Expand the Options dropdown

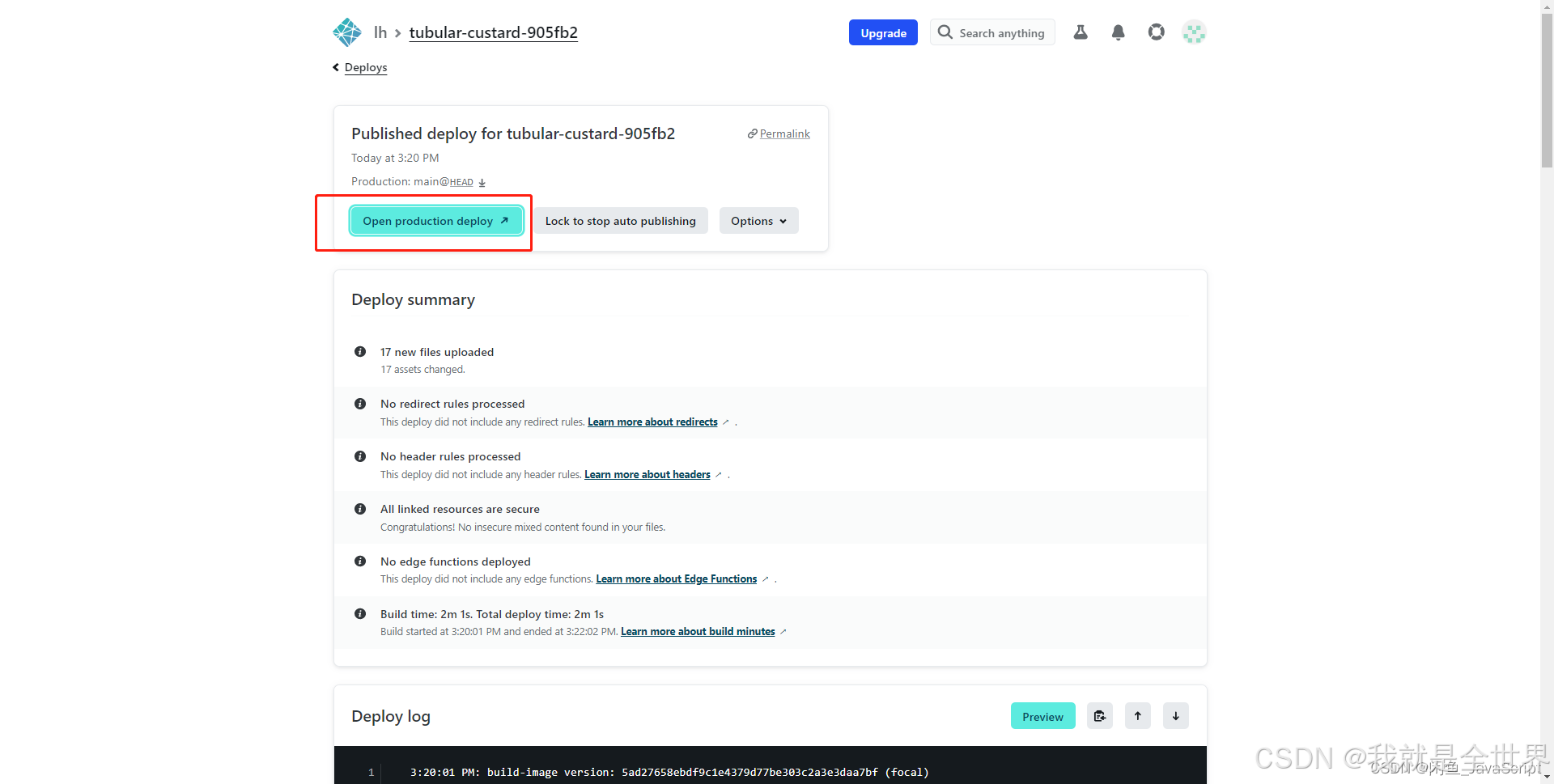click(x=758, y=221)
